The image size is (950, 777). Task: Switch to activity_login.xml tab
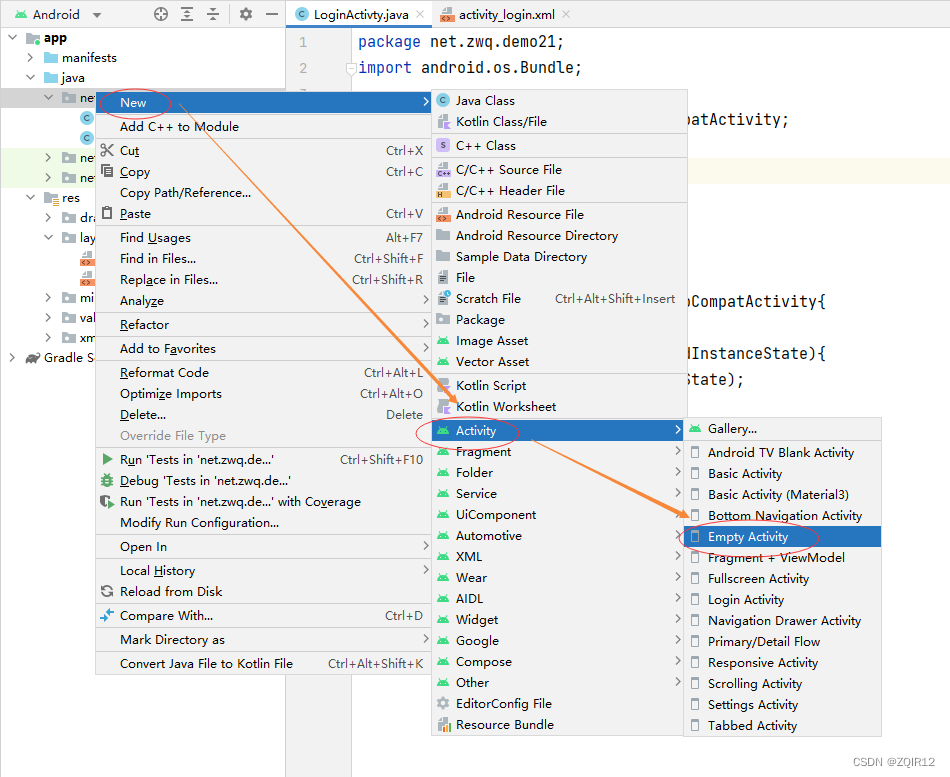tap(506, 14)
